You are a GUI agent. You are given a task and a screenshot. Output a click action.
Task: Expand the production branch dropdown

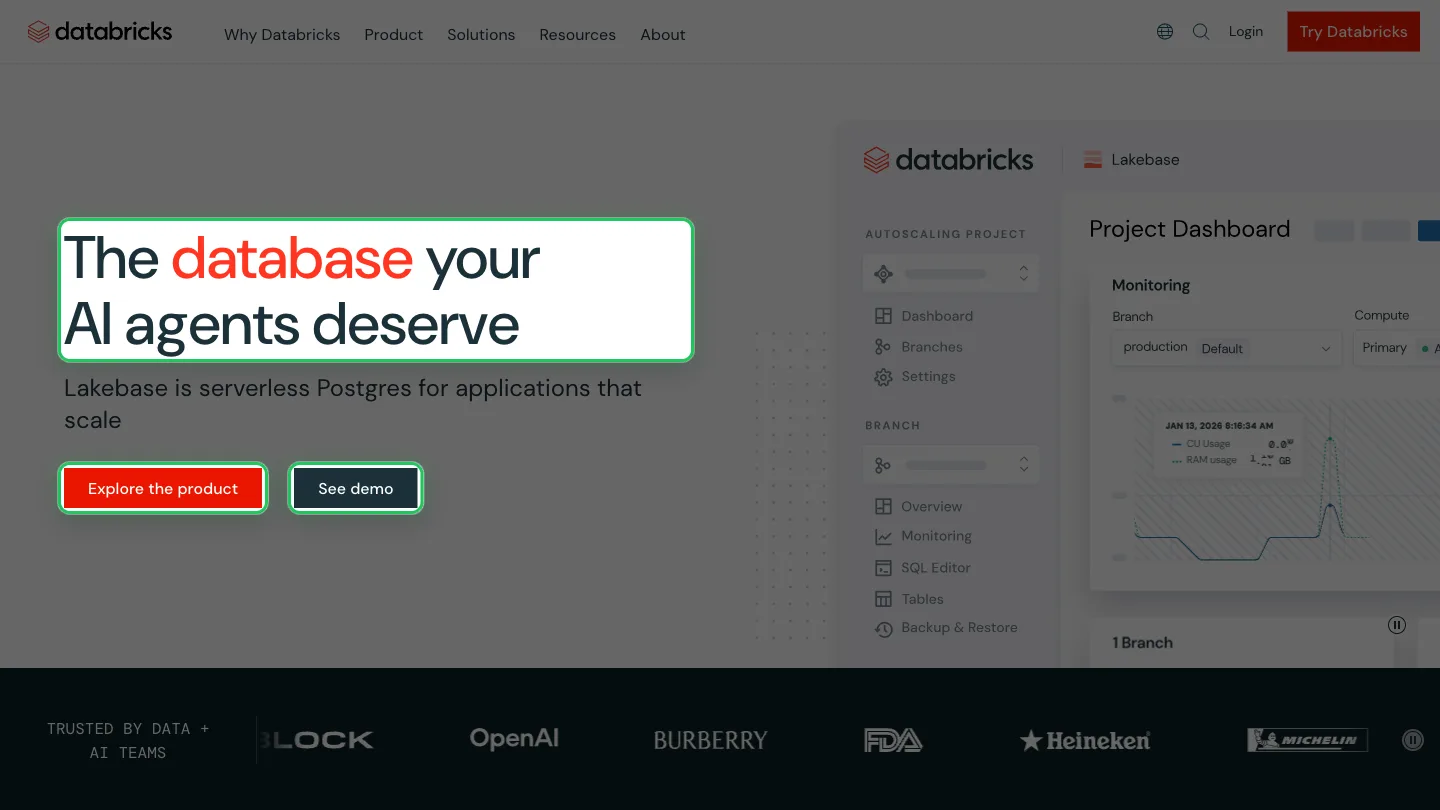[x=1226, y=348]
